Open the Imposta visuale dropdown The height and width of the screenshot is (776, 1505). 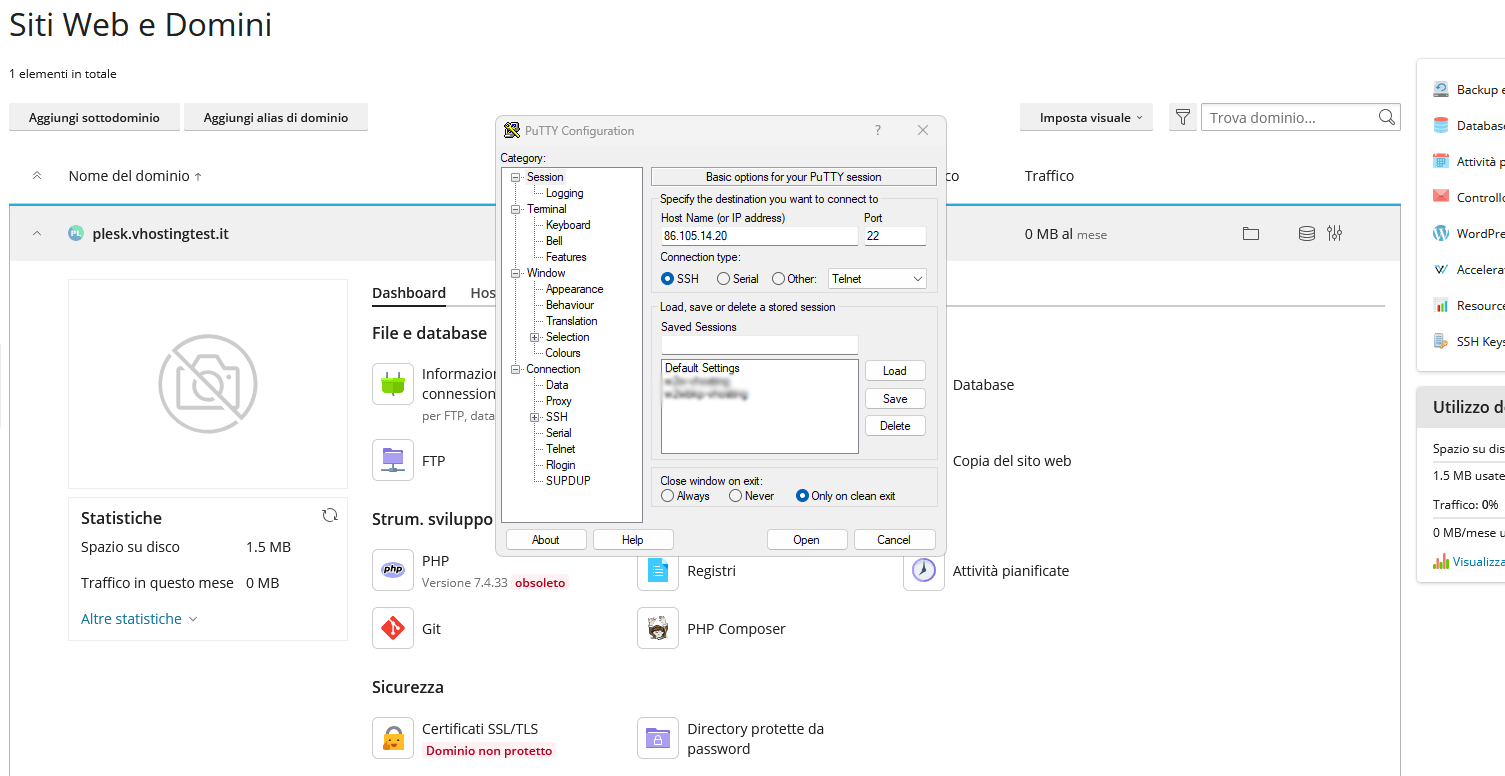[x=1086, y=117]
